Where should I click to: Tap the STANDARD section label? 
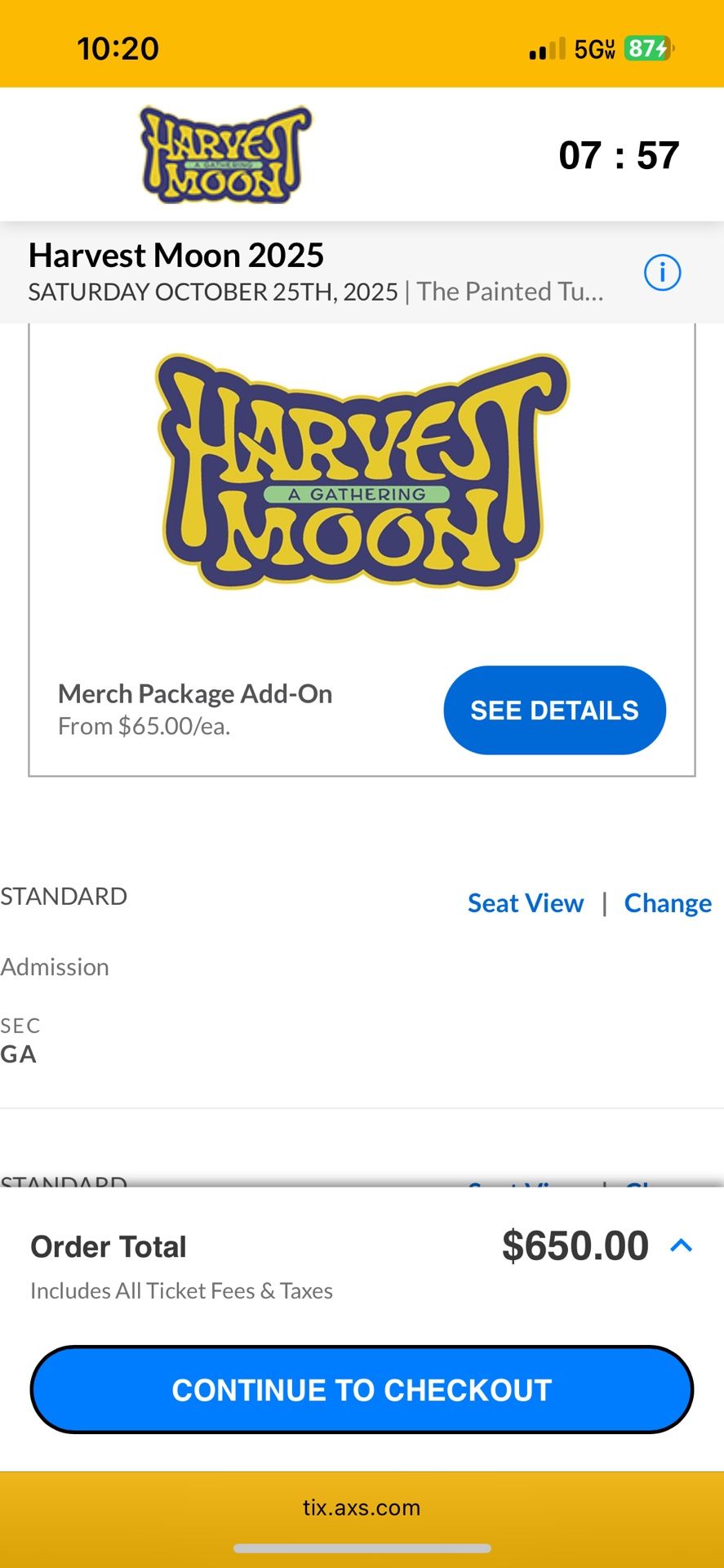pyautogui.click(x=64, y=896)
